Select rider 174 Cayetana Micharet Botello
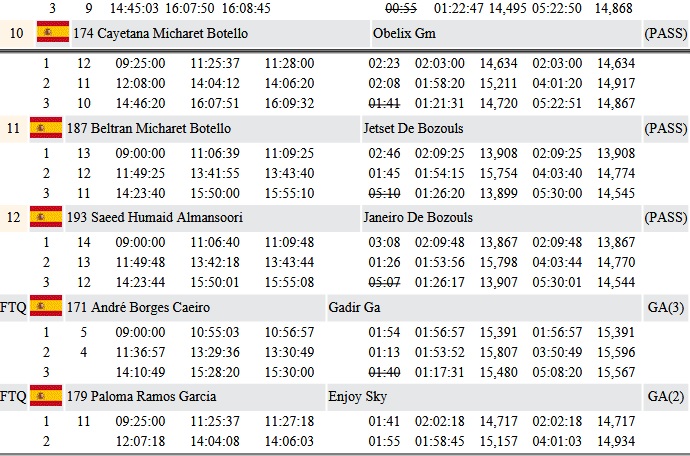The height and width of the screenshot is (456, 690). (x=161, y=33)
